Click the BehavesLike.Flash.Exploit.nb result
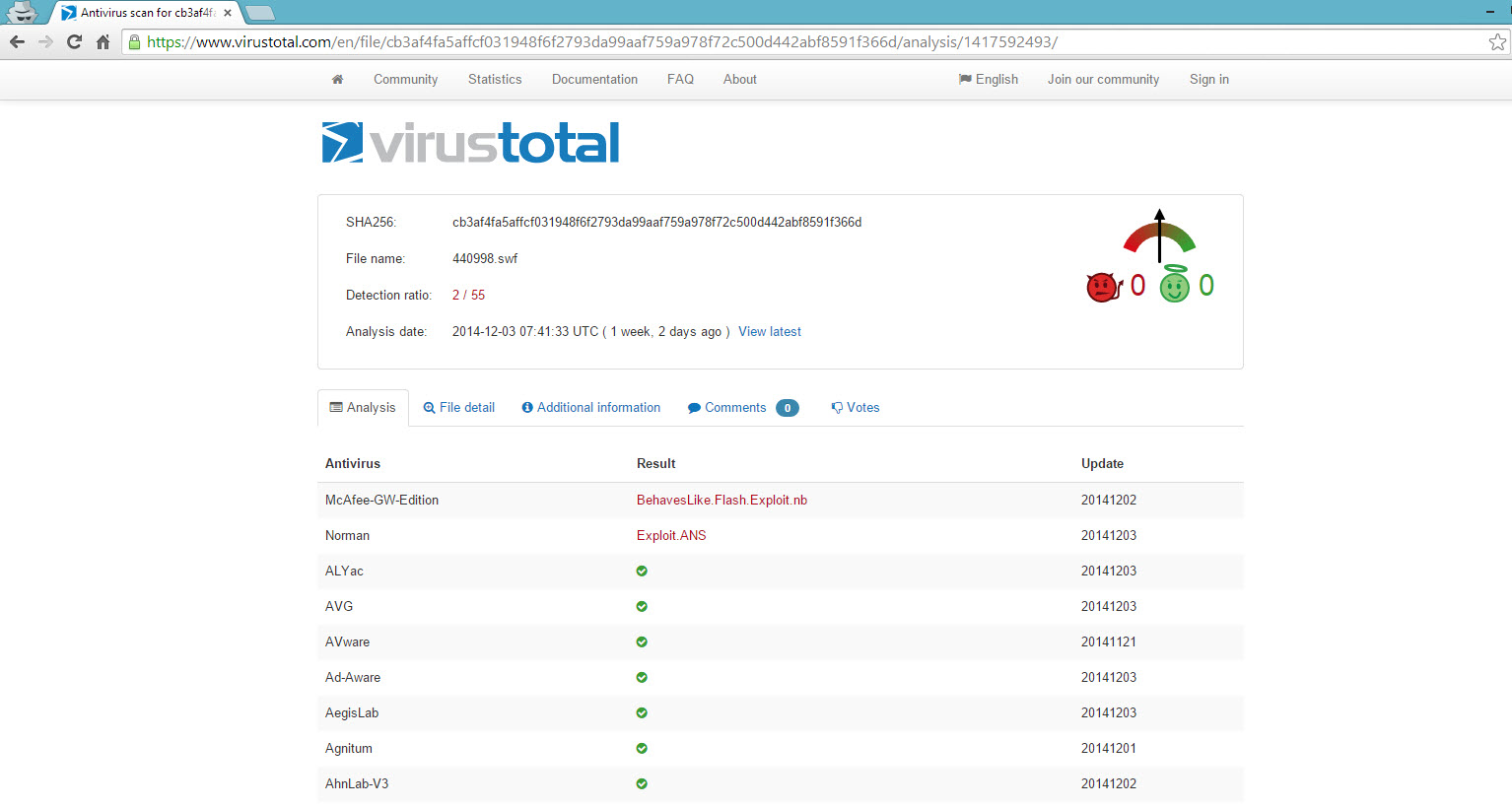The height and width of the screenshot is (809, 1512). 722,500
